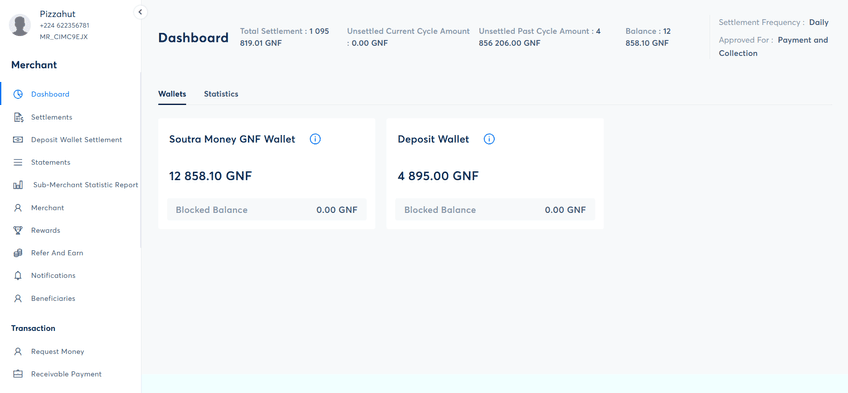
Task: Click the Rewards trophy icon
Action: click(x=18, y=230)
